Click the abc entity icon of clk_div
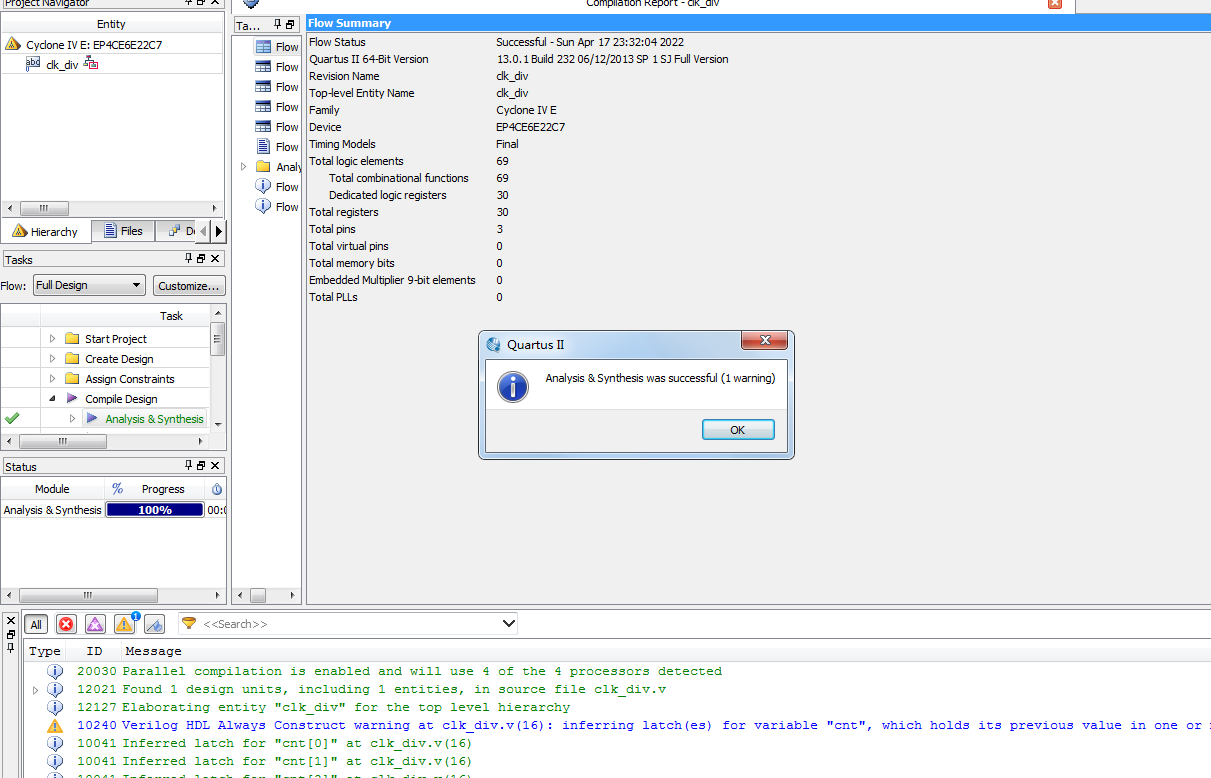The height and width of the screenshot is (778, 1211). tap(33, 64)
